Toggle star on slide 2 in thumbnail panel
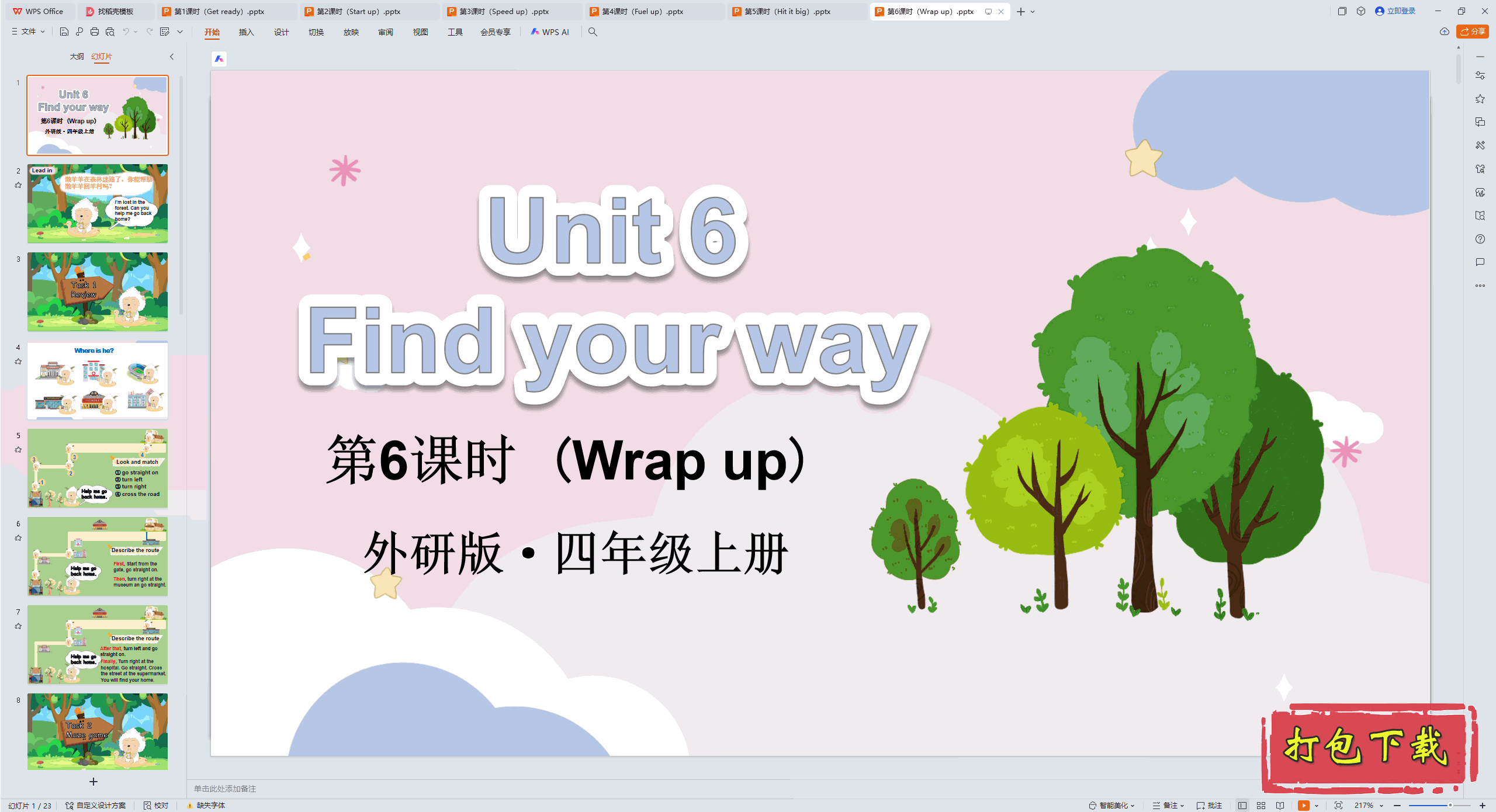The width and height of the screenshot is (1496, 812). pos(18,185)
